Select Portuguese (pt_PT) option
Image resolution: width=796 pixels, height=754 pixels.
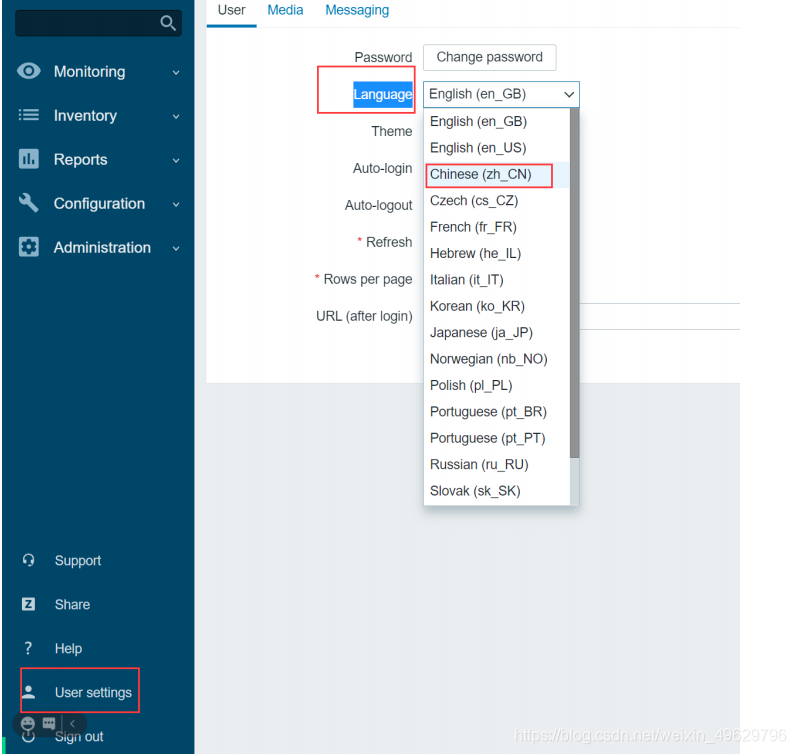click(496, 439)
